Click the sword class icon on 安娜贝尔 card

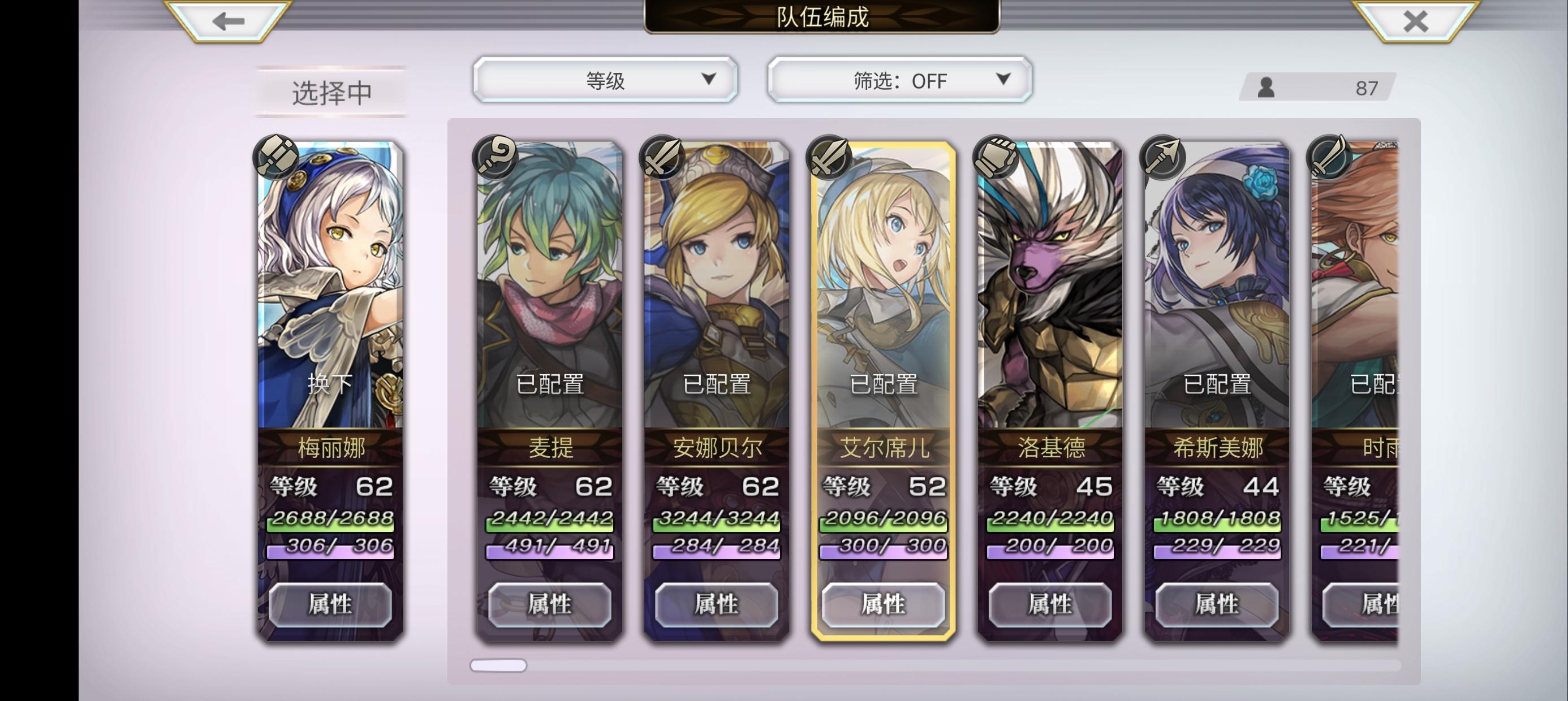[662, 157]
